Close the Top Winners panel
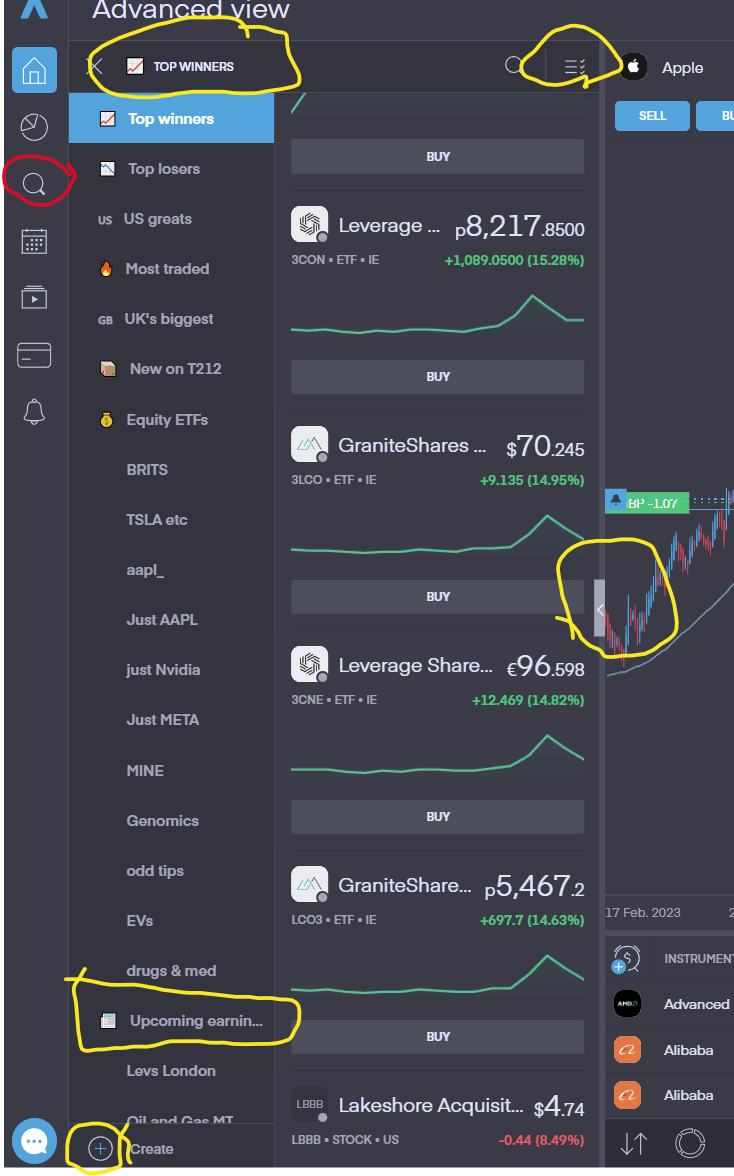Viewport: 734px width, 1176px height. coord(96,67)
